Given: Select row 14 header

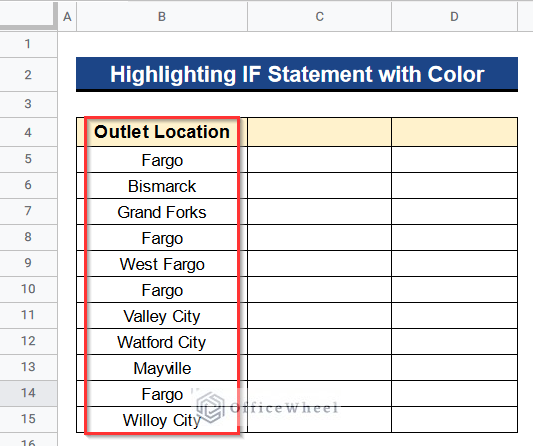Looking at the screenshot, I should tap(28, 393).
